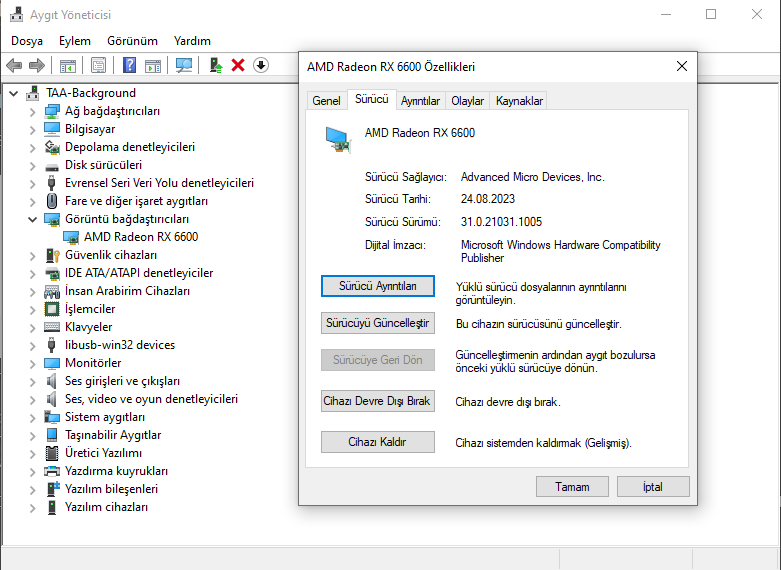Click Sürücüyü Güncelleştir button
The width and height of the screenshot is (781, 570).
(x=378, y=323)
